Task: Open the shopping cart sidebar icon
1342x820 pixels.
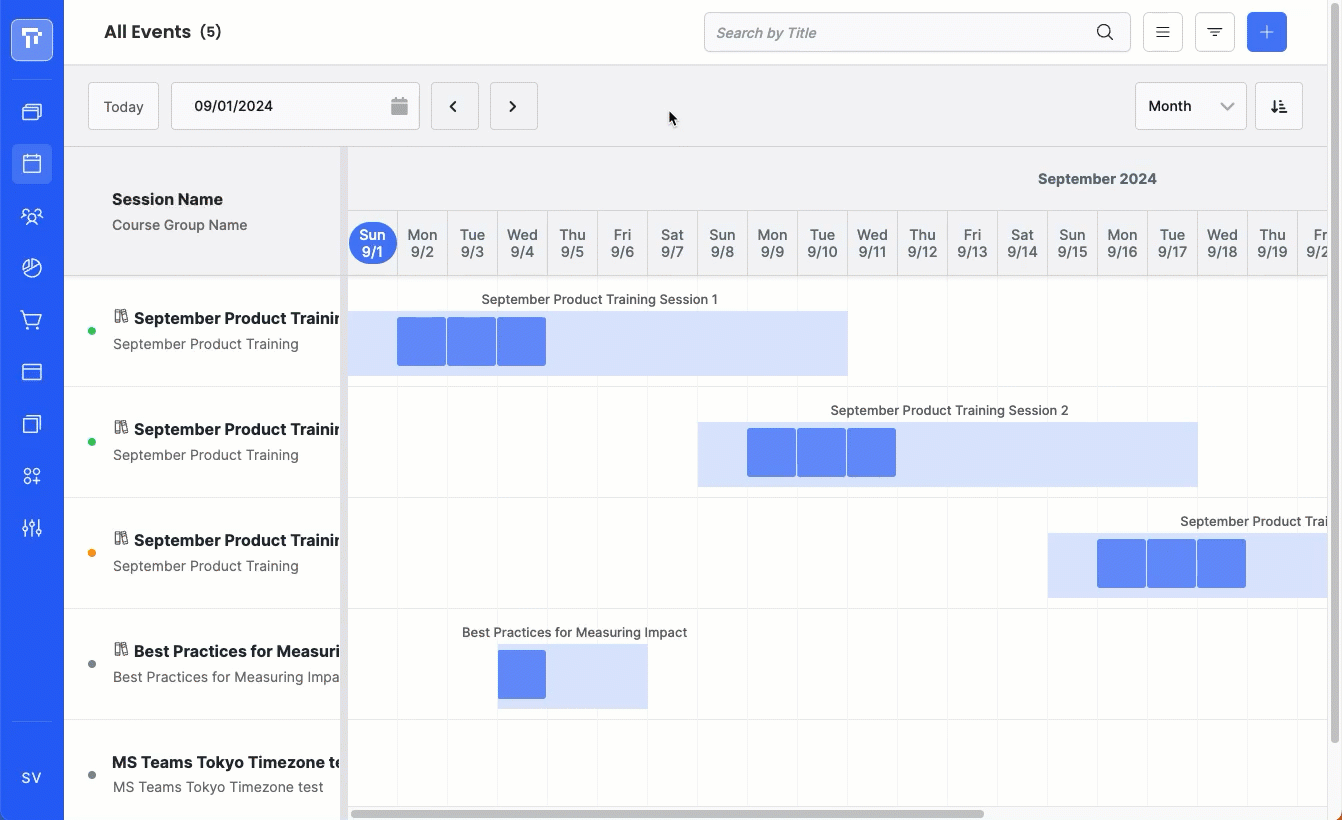Action: 32,321
